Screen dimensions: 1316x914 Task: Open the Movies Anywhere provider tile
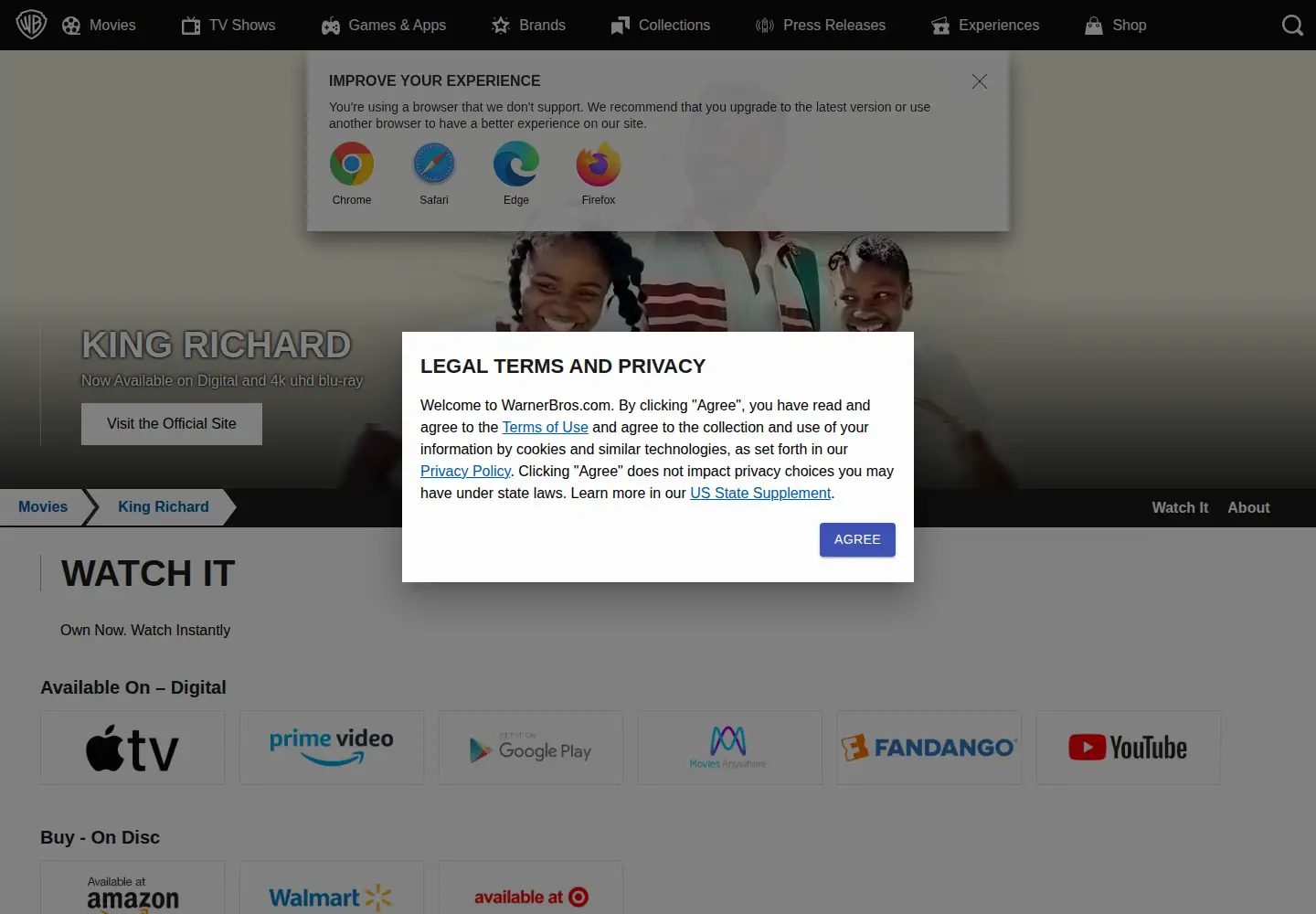[x=730, y=748]
